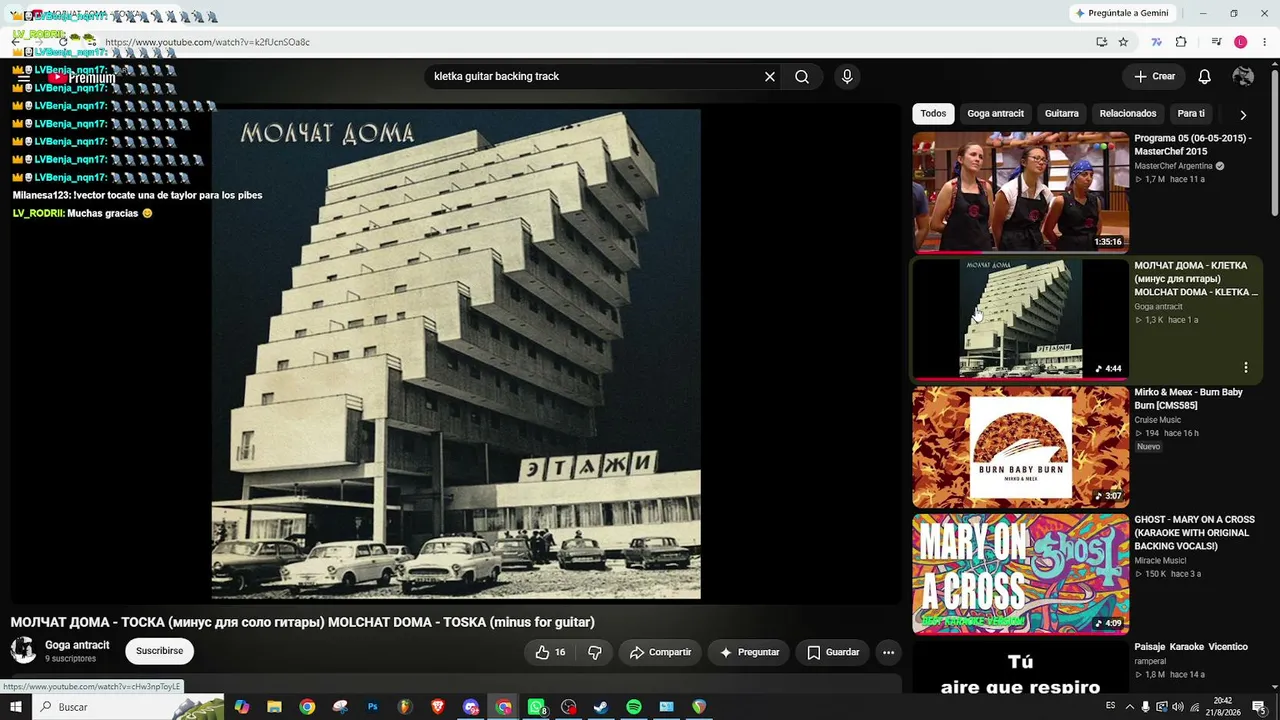
Task: Click the Preguntar button
Action: (x=749, y=652)
